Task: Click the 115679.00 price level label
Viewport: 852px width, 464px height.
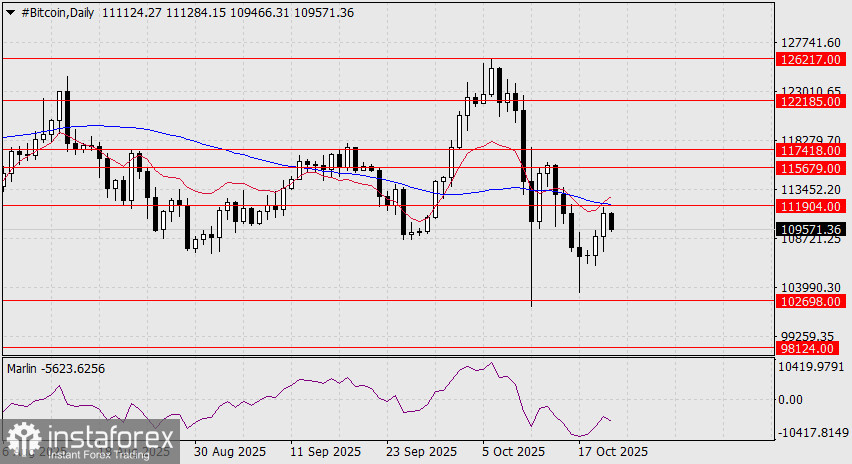Action: (810, 168)
